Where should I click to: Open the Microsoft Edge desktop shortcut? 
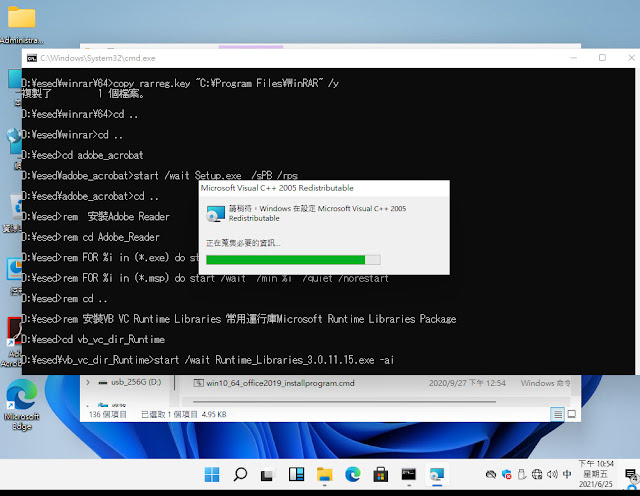pos(22,404)
